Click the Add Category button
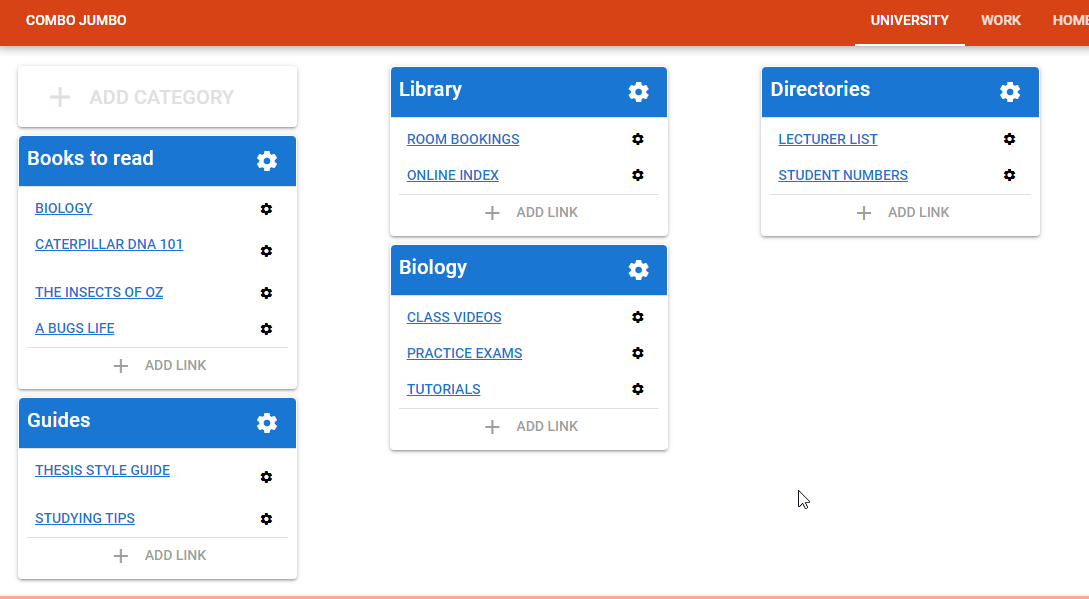Screen dimensions: 1089x599 pos(157,97)
